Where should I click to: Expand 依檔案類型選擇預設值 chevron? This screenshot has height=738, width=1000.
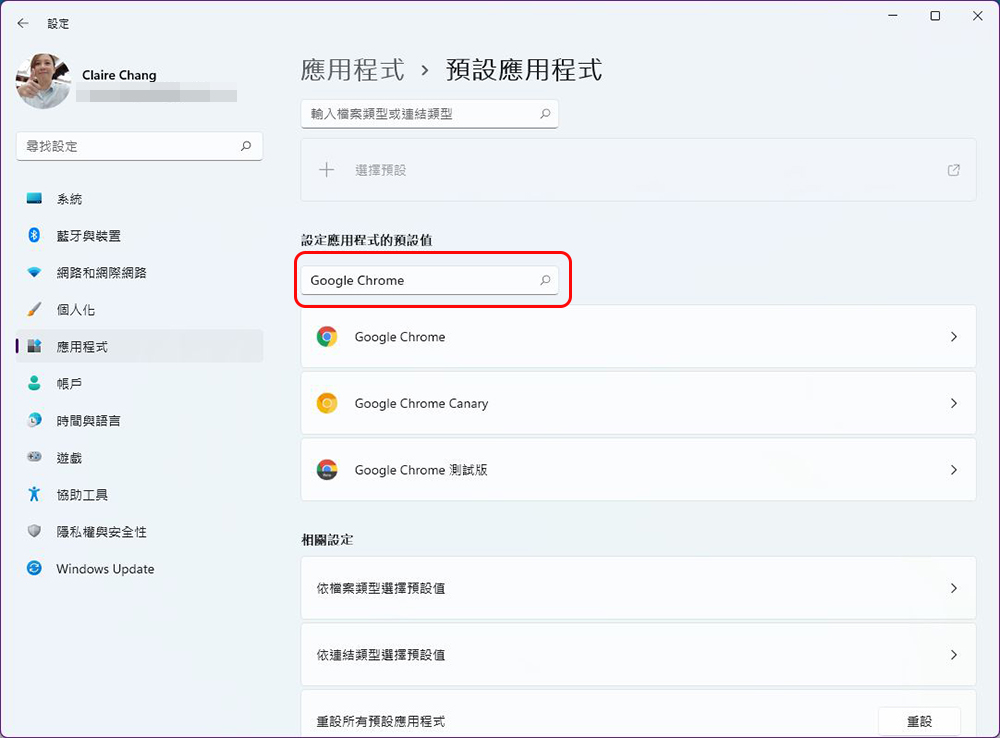pyautogui.click(x=953, y=588)
